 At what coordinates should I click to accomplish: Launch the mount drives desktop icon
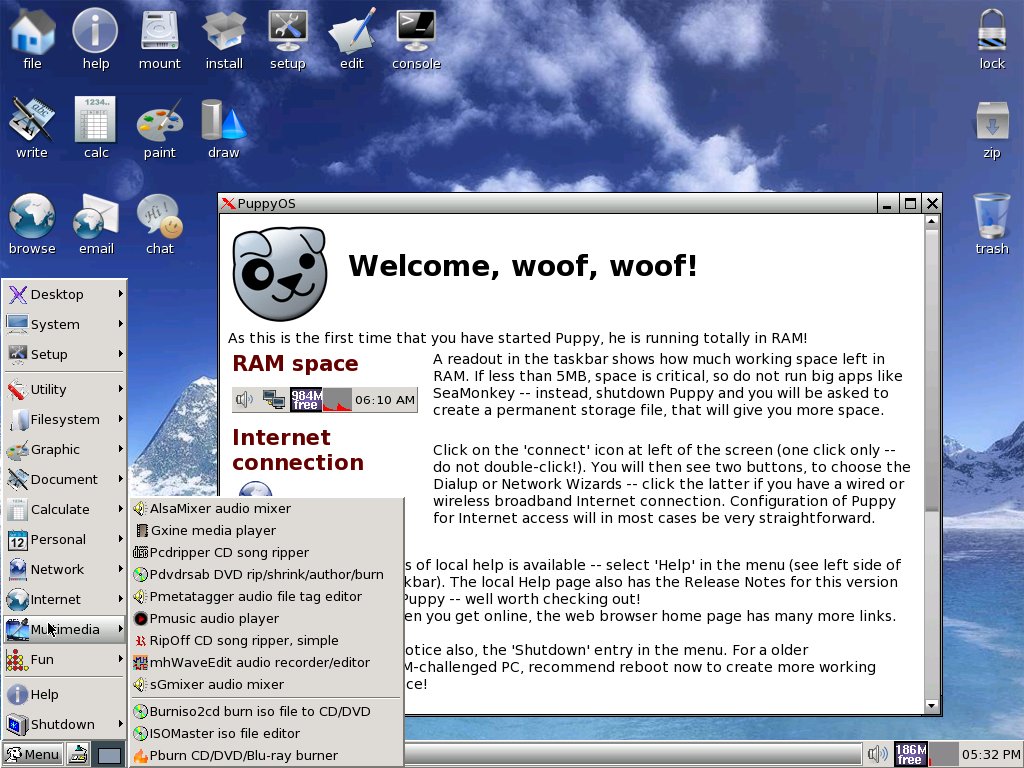pyautogui.click(x=159, y=39)
